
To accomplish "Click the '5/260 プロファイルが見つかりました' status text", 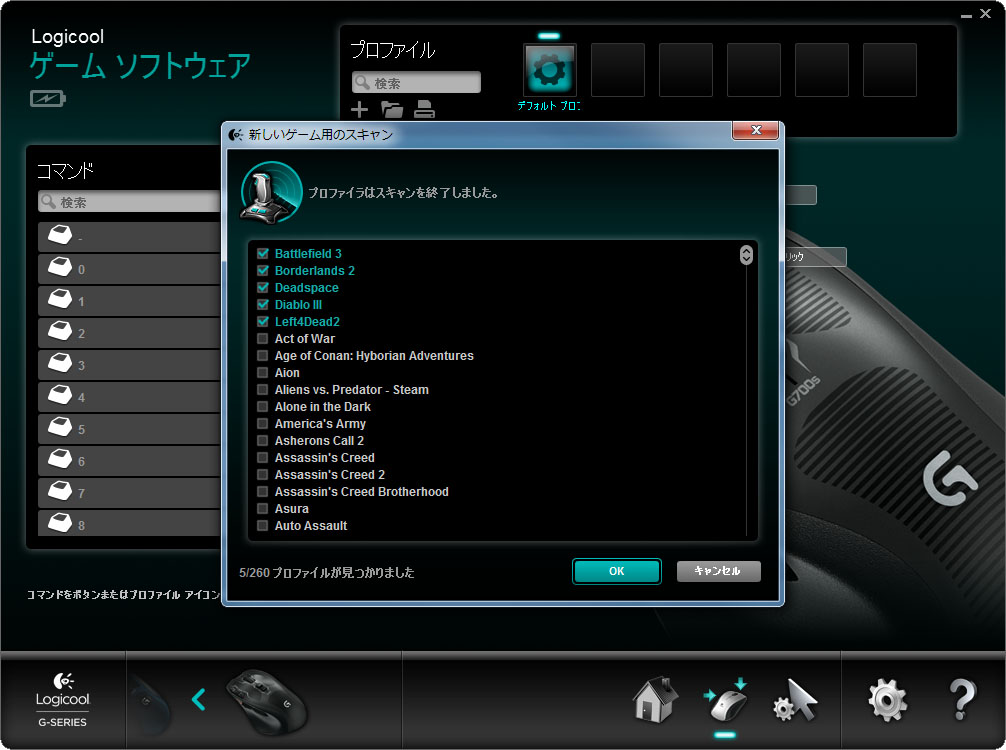I will coord(327,572).
